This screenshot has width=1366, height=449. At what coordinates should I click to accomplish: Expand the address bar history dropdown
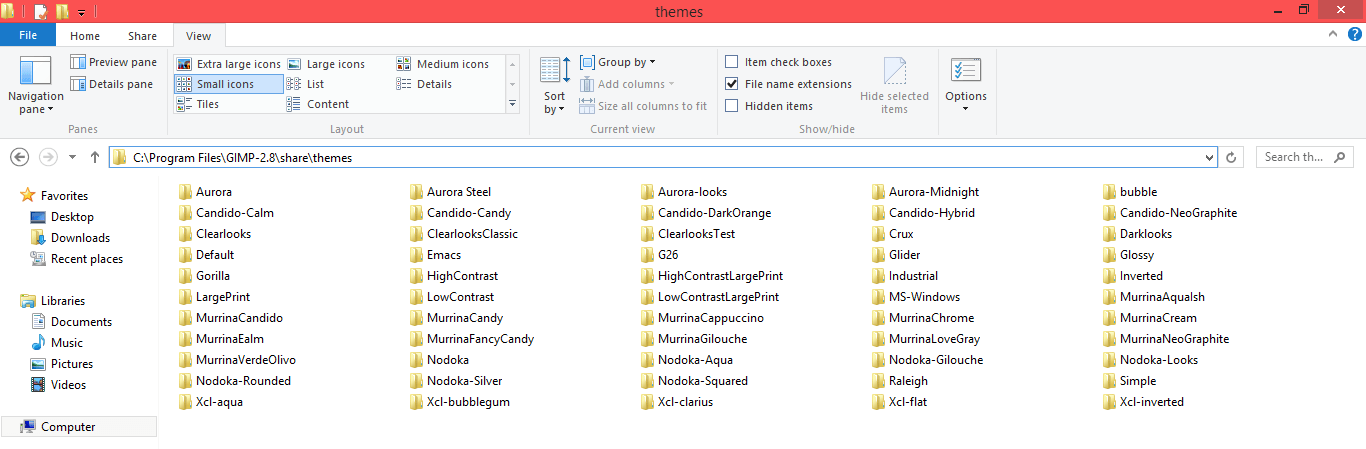[x=1210, y=157]
